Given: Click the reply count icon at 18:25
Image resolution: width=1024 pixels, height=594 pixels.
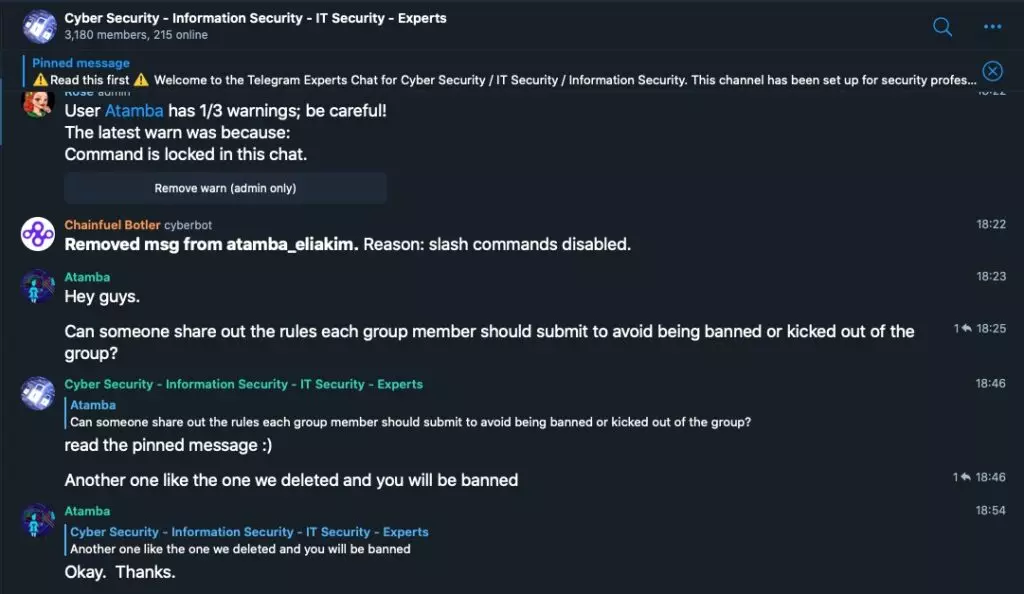Looking at the screenshot, I should click(x=962, y=328).
